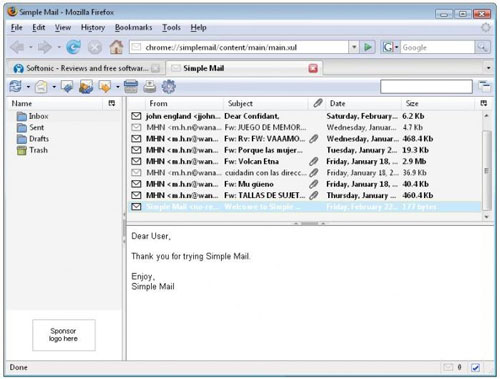Screen dimensions: 500x379
Task: Sort messages by the Date column
Action: [363, 103]
